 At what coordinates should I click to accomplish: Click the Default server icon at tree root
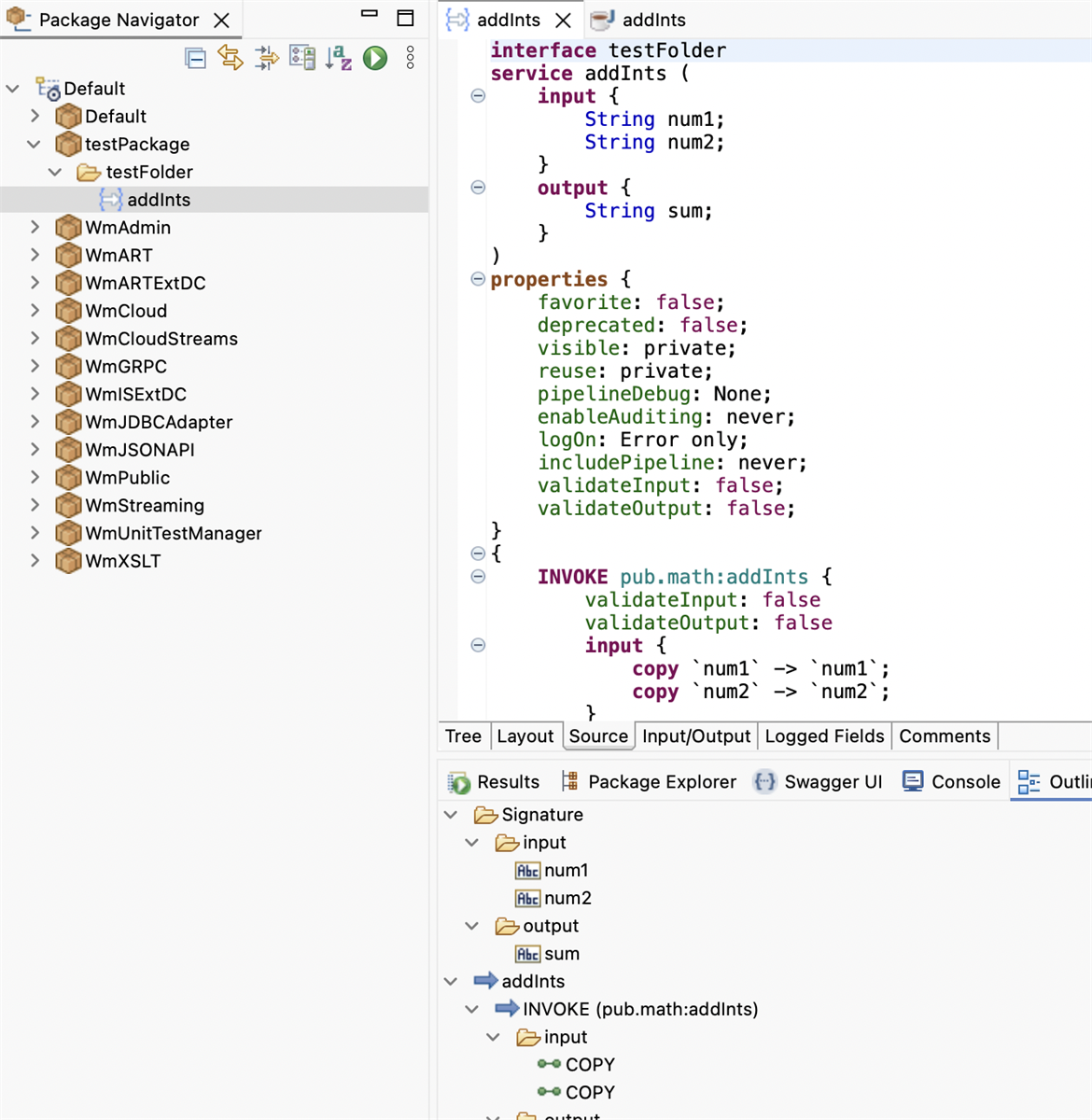point(48,89)
